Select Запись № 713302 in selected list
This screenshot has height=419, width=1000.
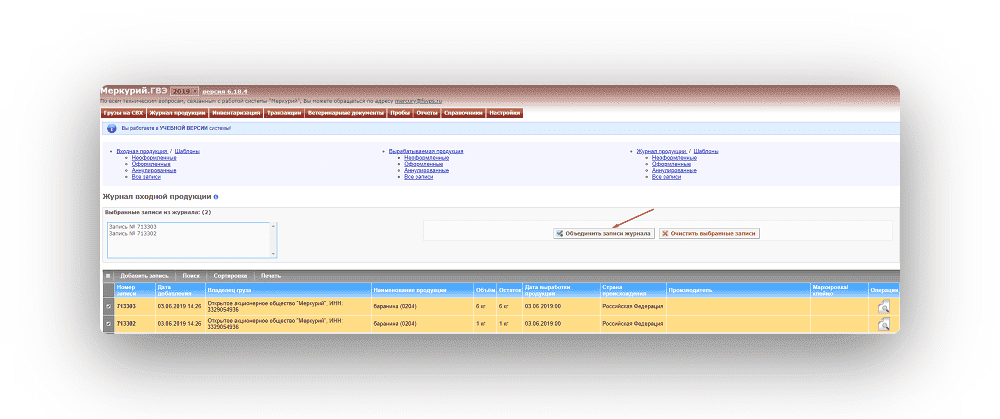click(133, 233)
